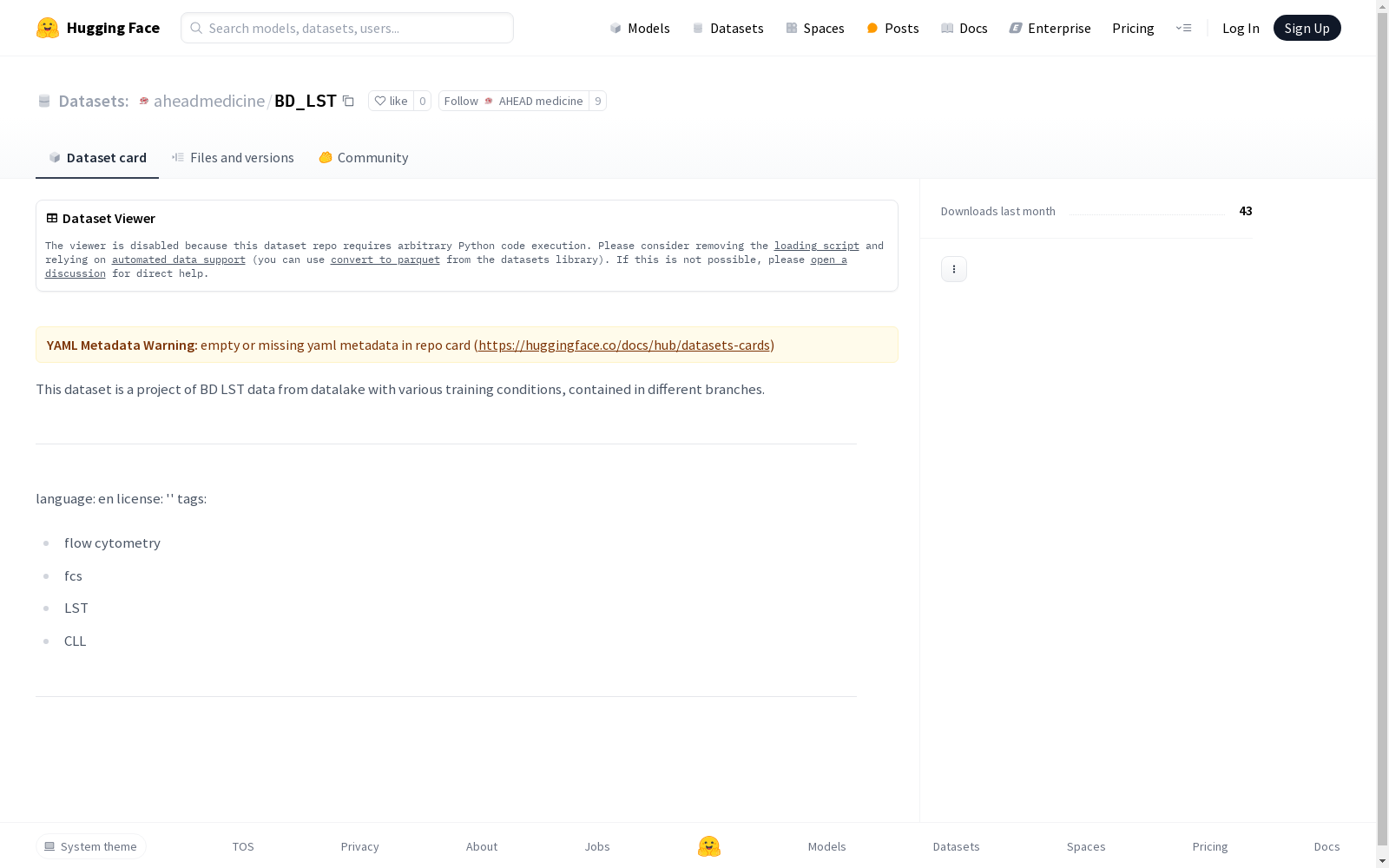Screen dimensions: 1389x868
Task: Click the 'CLL' list item
Action: click(75, 641)
